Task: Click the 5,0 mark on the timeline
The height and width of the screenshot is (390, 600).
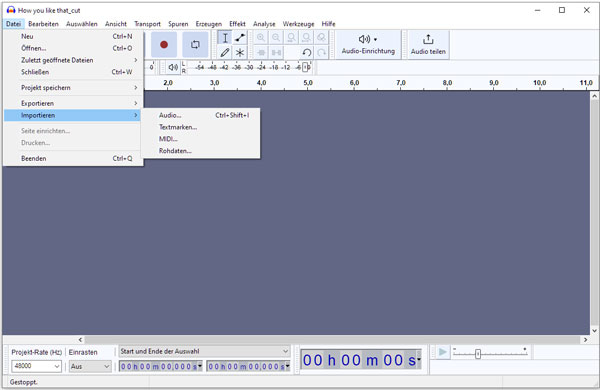Action: pos(308,83)
